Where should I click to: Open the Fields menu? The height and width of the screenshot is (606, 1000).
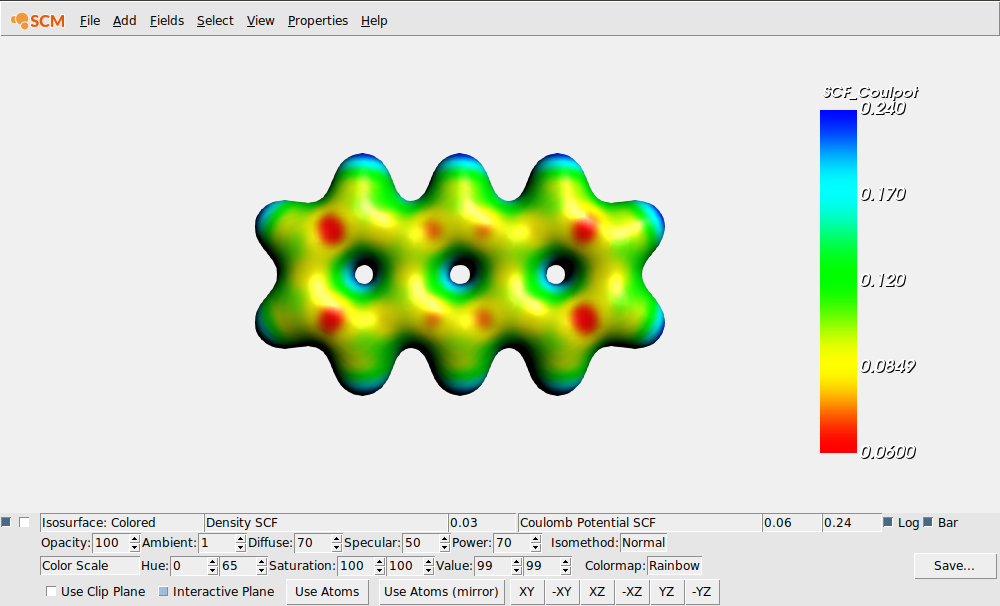[x=166, y=20]
